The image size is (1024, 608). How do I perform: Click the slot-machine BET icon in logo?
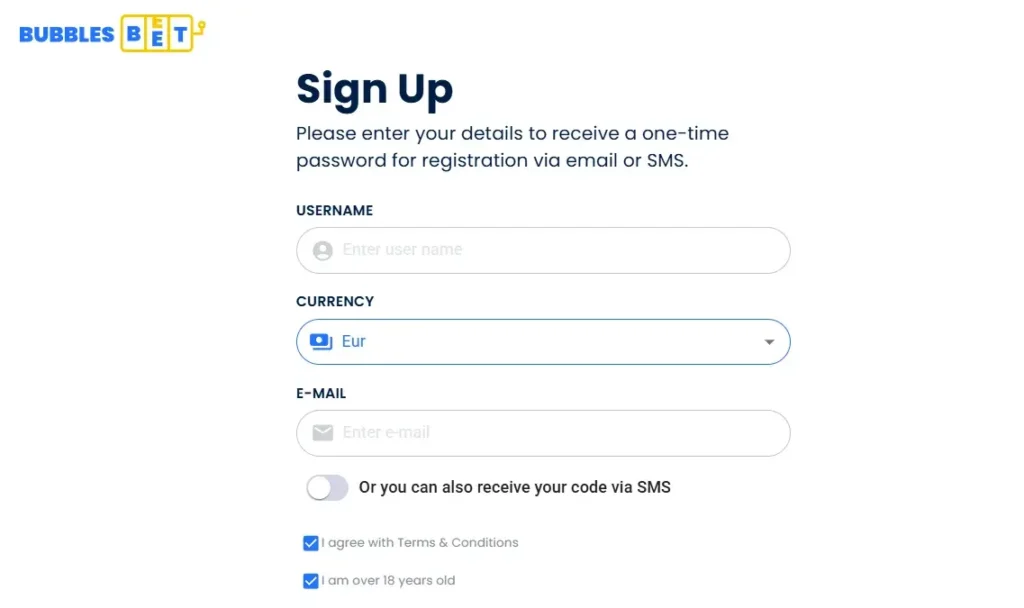click(155, 33)
